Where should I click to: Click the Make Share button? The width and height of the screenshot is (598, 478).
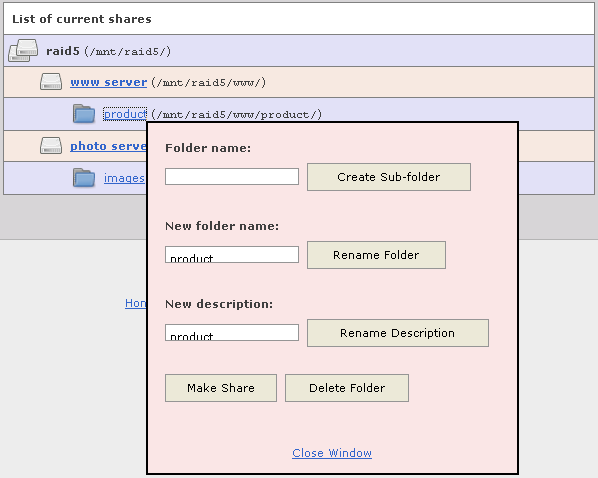(221, 388)
